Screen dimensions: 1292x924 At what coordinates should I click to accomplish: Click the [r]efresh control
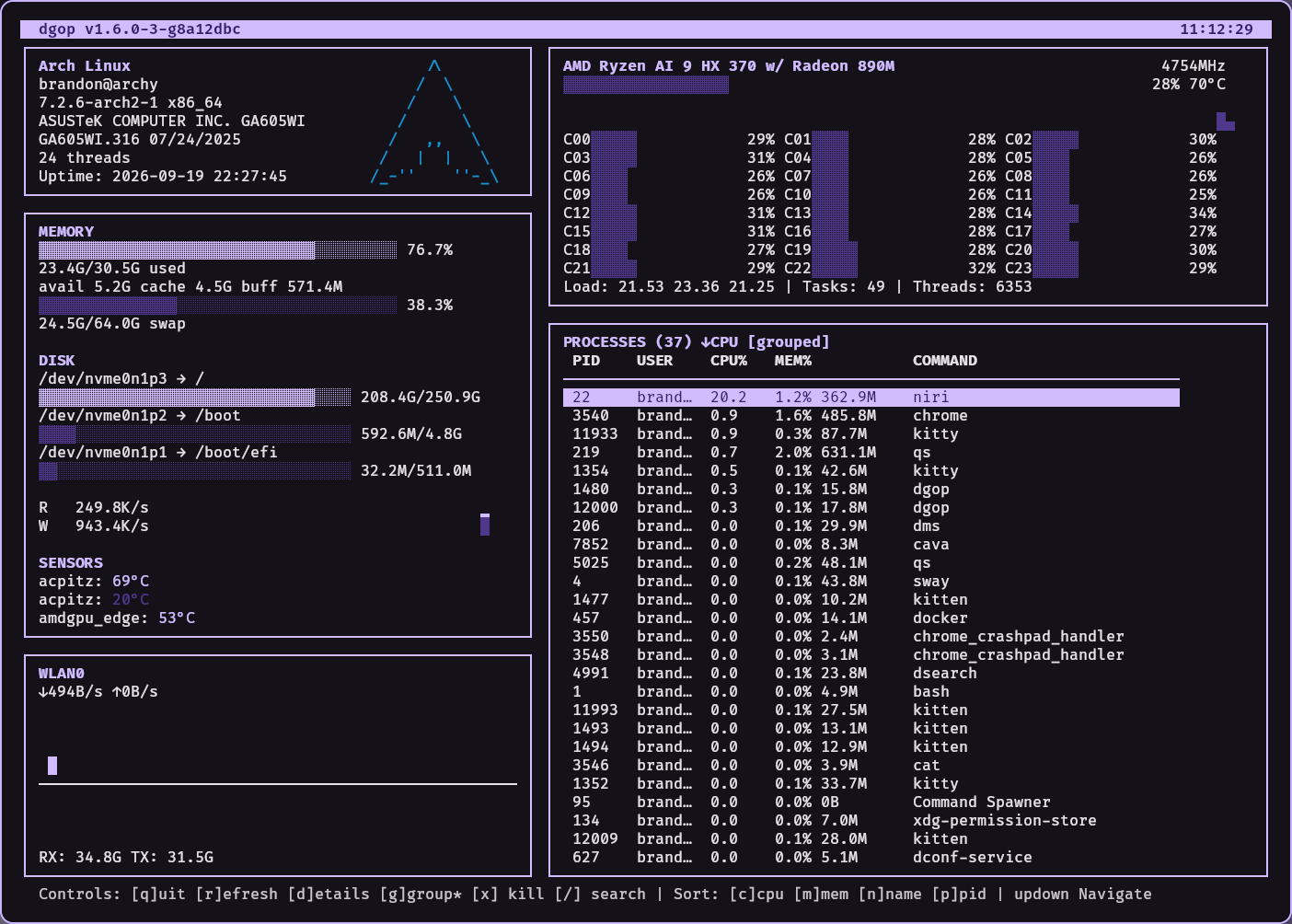(236, 894)
